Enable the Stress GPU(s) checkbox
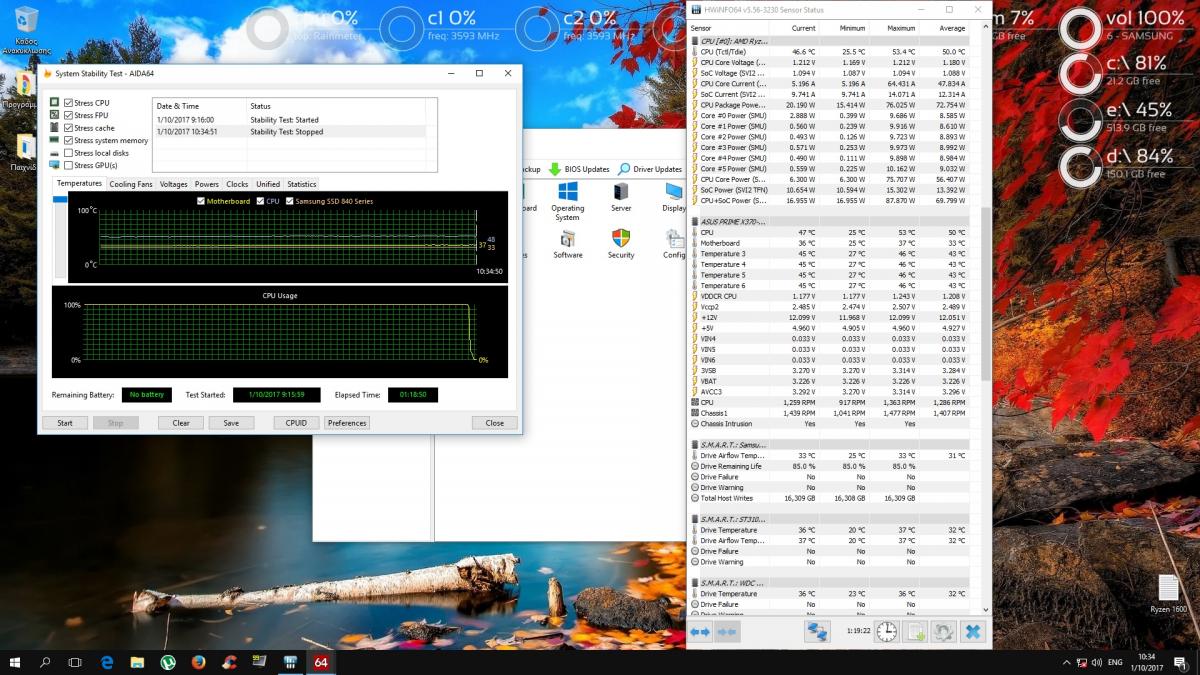Screen dimensions: 1200x675 pyautogui.click(x=68, y=165)
